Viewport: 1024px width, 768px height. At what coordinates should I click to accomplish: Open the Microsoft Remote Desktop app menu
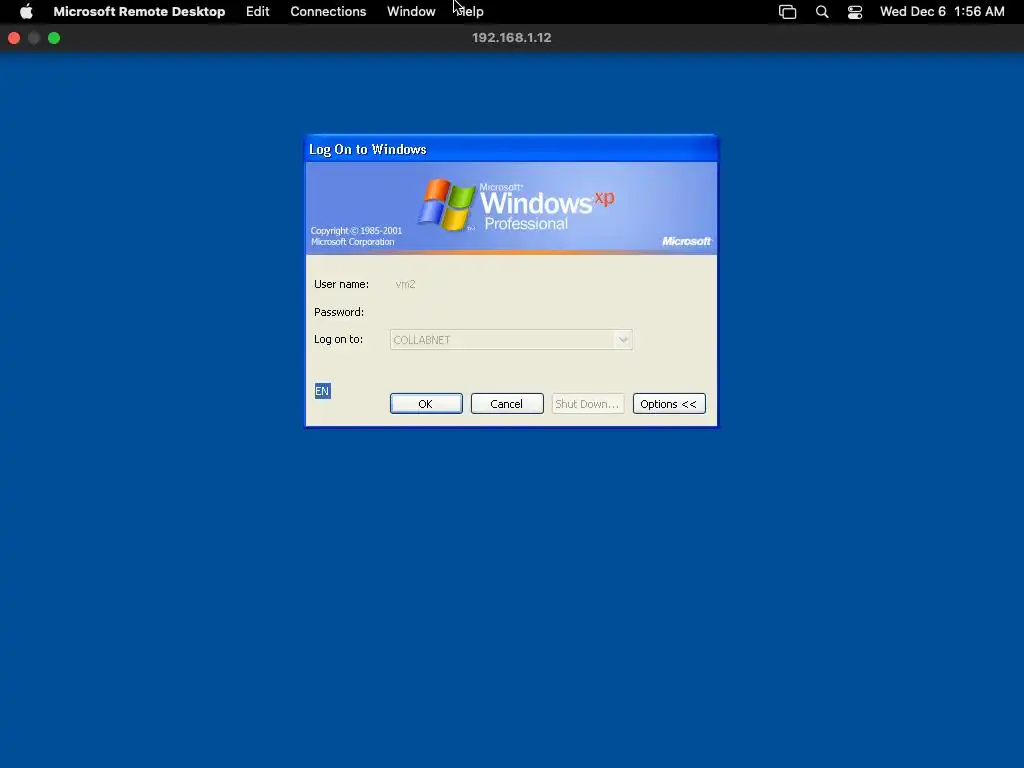(x=139, y=12)
